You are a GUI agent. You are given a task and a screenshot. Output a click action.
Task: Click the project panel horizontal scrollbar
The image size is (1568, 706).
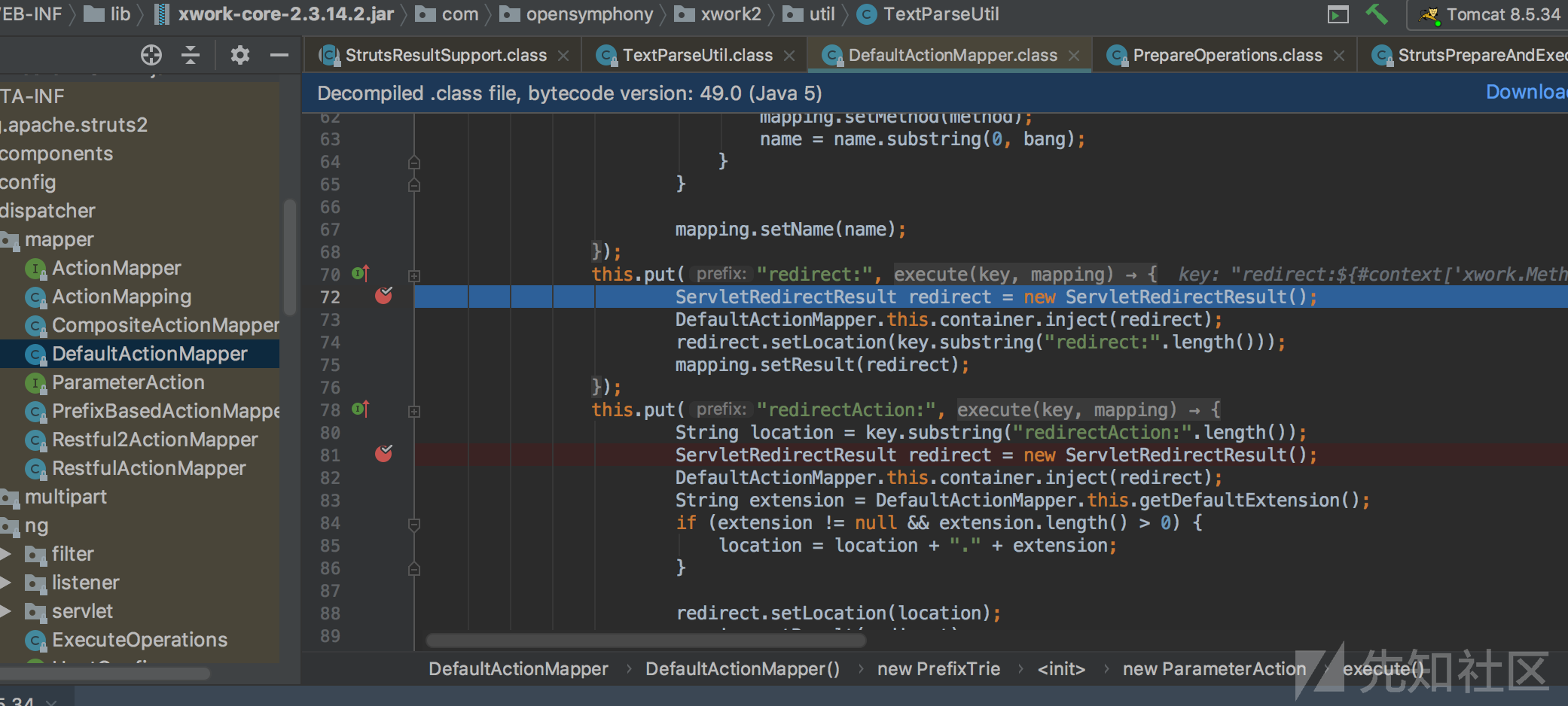(x=105, y=673)
